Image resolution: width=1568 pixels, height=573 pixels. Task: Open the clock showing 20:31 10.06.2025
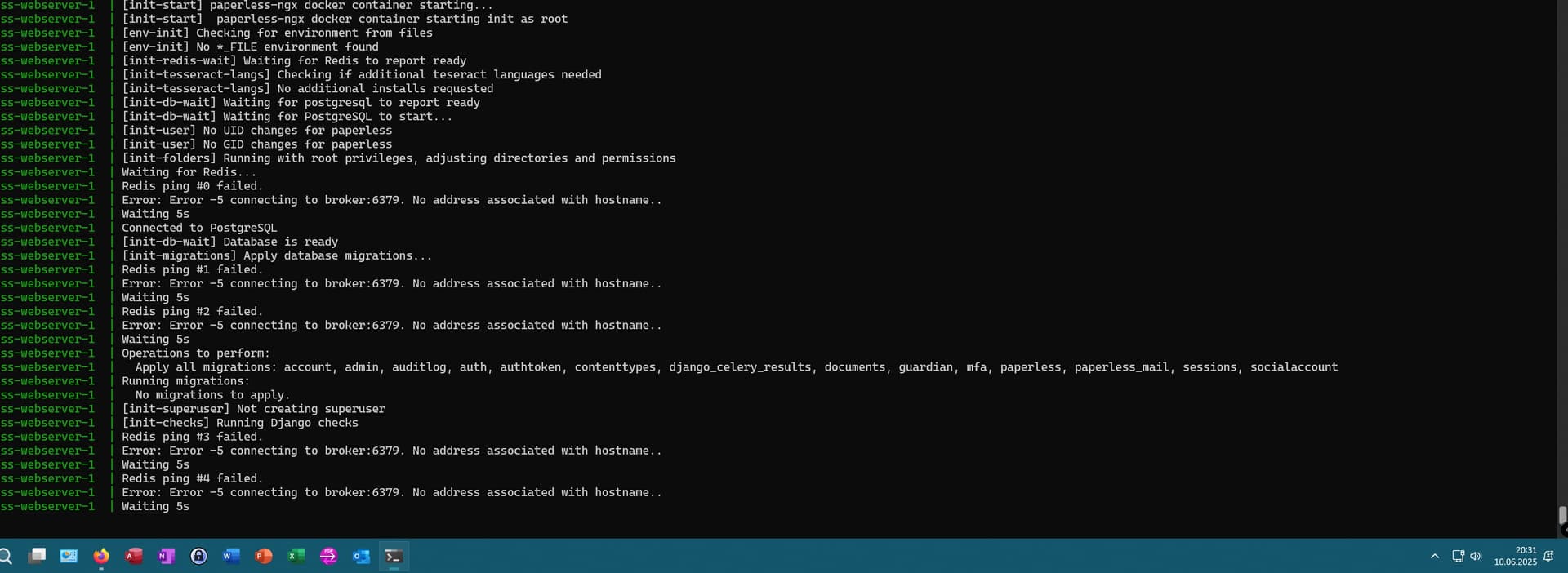(x=1516, y=557)
